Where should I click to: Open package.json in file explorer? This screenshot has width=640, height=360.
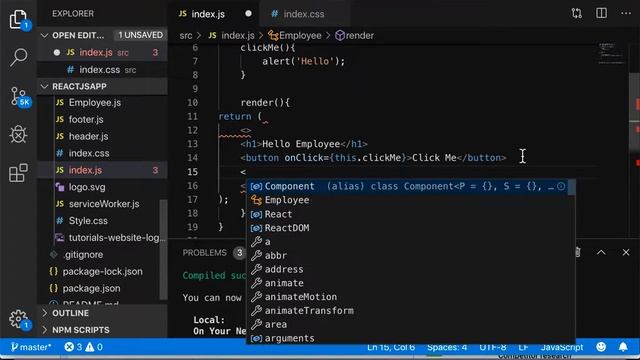coord(102,288)
